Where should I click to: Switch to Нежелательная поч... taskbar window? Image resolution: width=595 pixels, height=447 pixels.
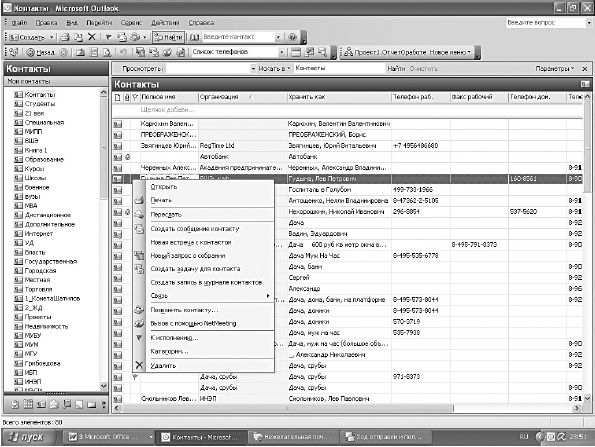[293, 437]
